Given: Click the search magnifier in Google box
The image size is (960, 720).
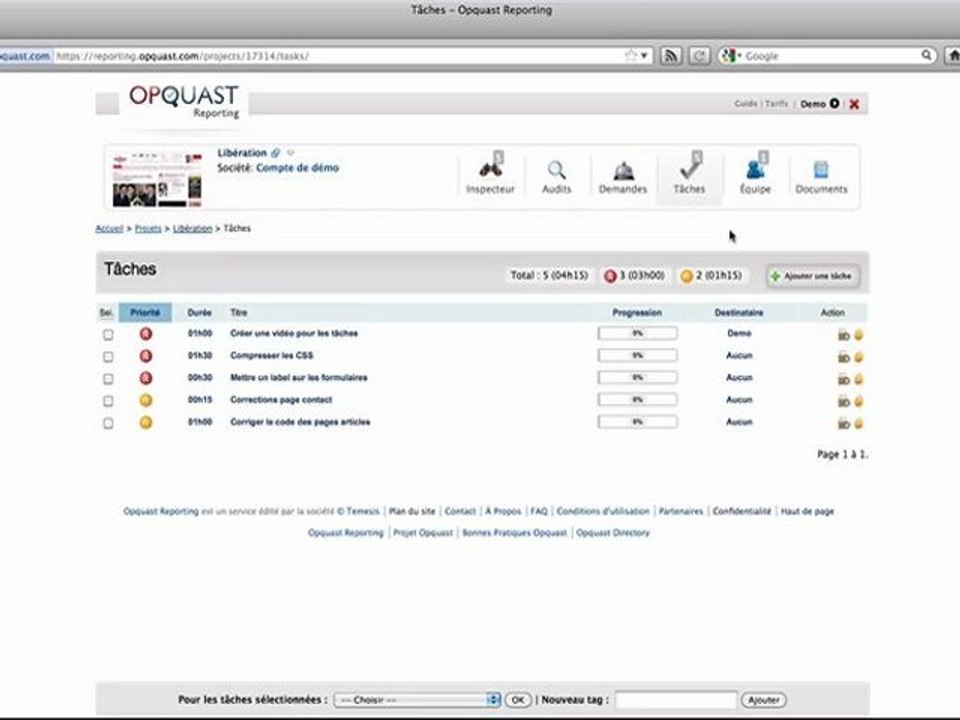Looking at the screenshot, I should click(x=927, y=55).
